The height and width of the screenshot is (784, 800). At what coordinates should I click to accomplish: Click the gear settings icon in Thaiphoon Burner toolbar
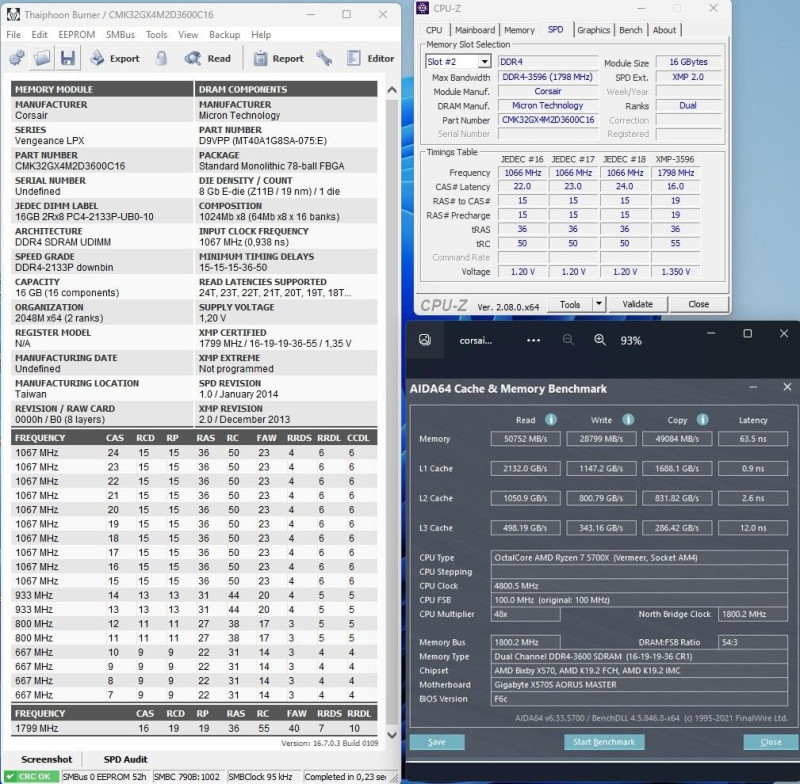(17, 58)
